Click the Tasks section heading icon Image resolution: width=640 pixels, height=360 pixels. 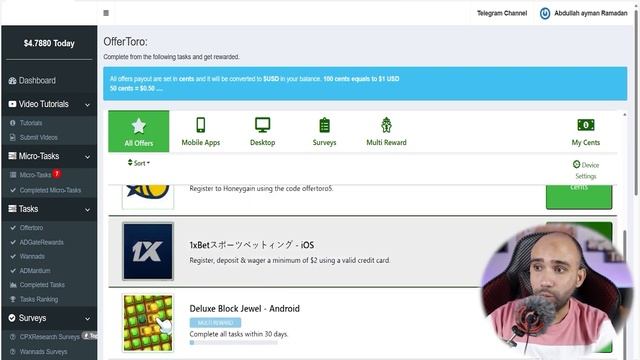[12, 209]
